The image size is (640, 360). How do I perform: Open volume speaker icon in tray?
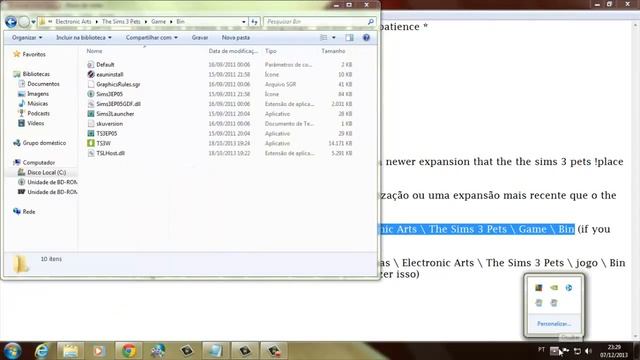click(x=588, y=351)
